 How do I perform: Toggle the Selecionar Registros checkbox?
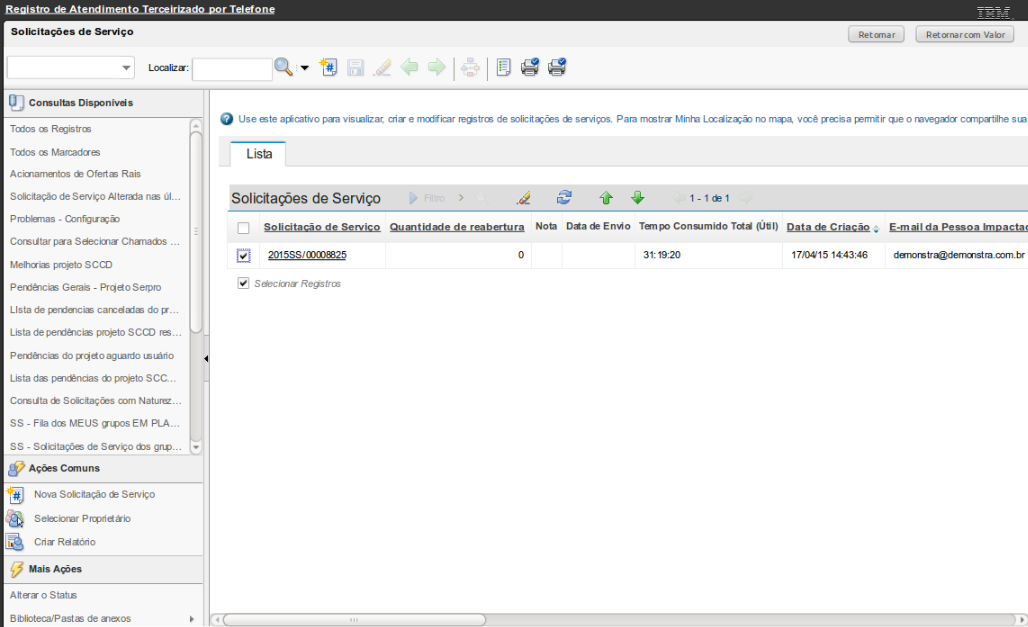tap(243, 284)
